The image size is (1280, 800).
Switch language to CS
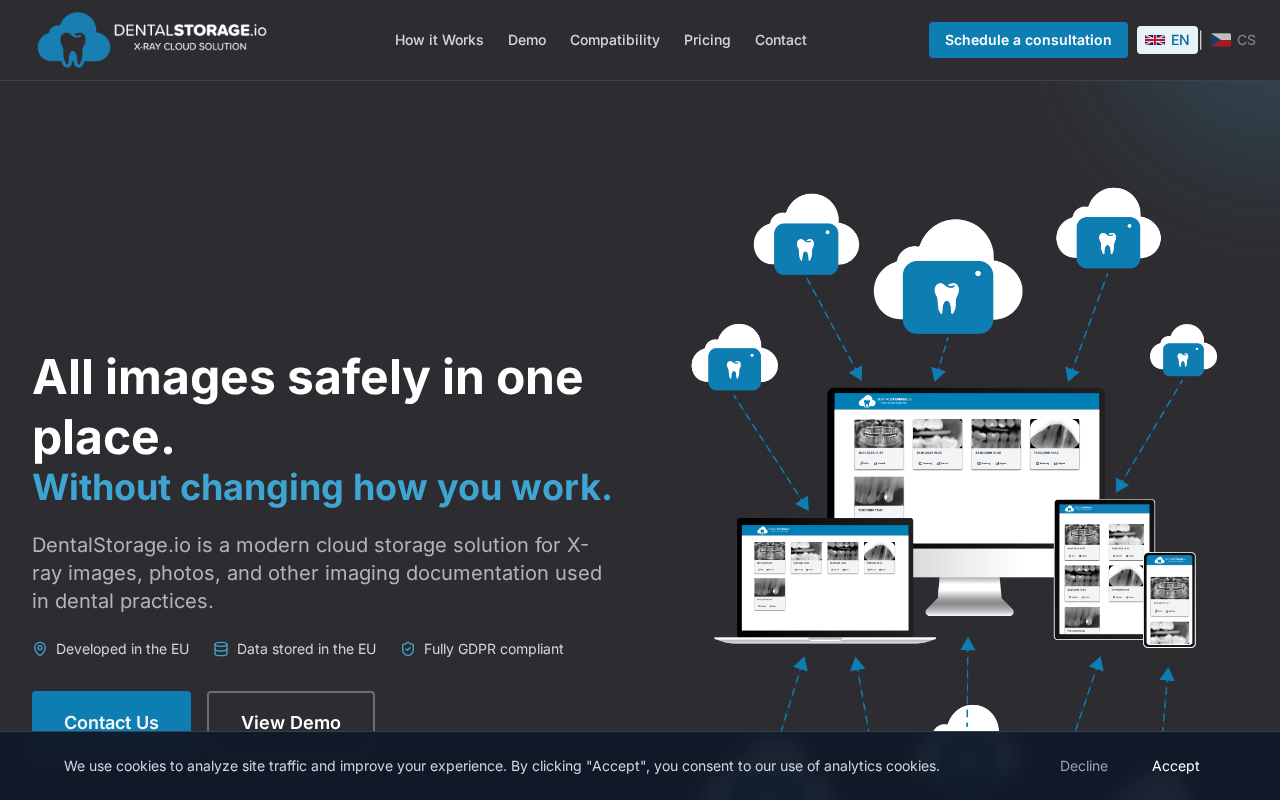tap(1233, 40)
